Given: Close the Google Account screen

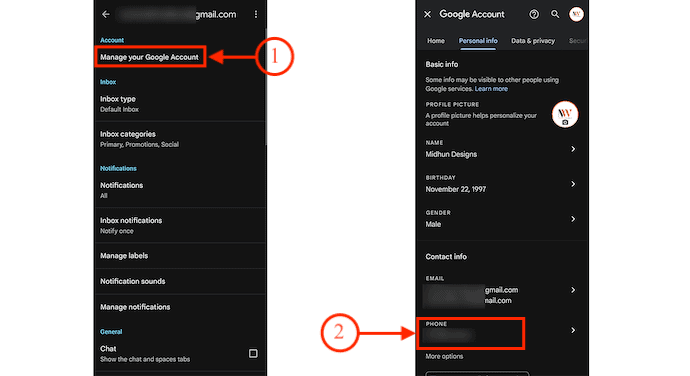Looking at the screenshot, I should coord(427,15).
